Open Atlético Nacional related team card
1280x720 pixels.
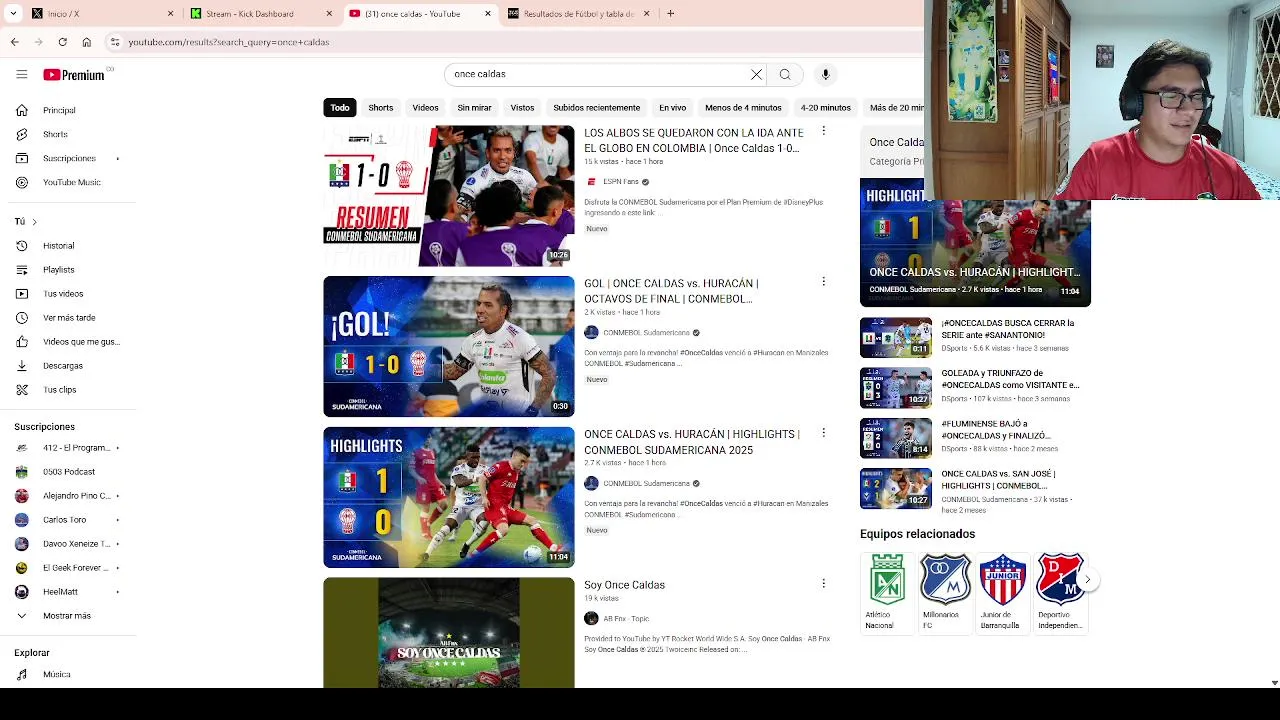click(887, 592)
